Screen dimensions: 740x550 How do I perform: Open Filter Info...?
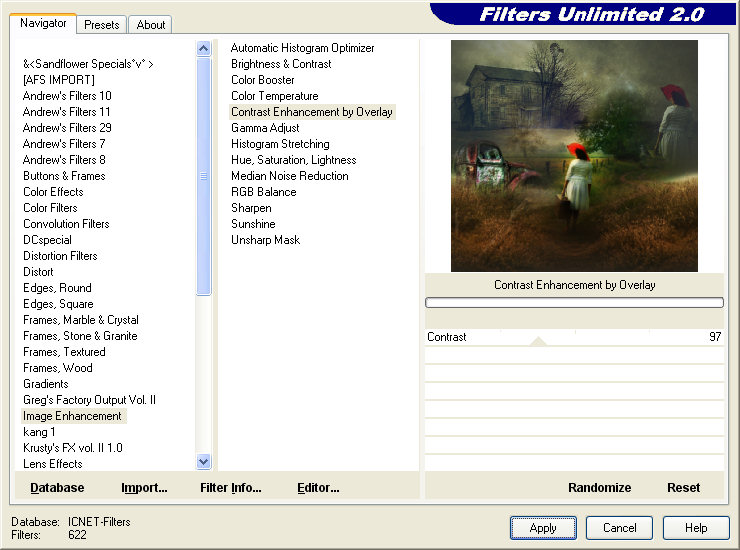(x=231, y=488)
